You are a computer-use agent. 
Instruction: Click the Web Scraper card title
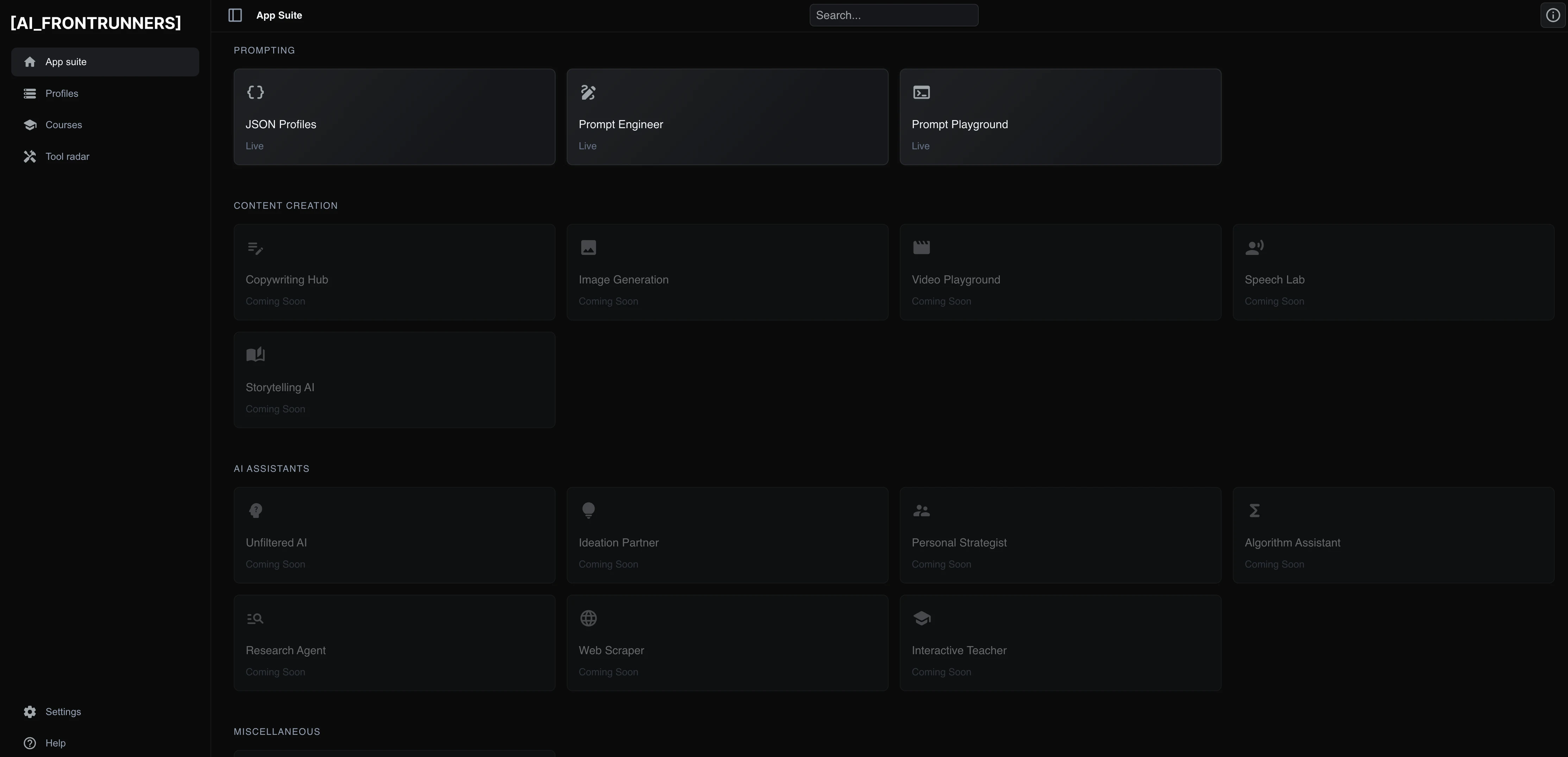click(611, 650)
